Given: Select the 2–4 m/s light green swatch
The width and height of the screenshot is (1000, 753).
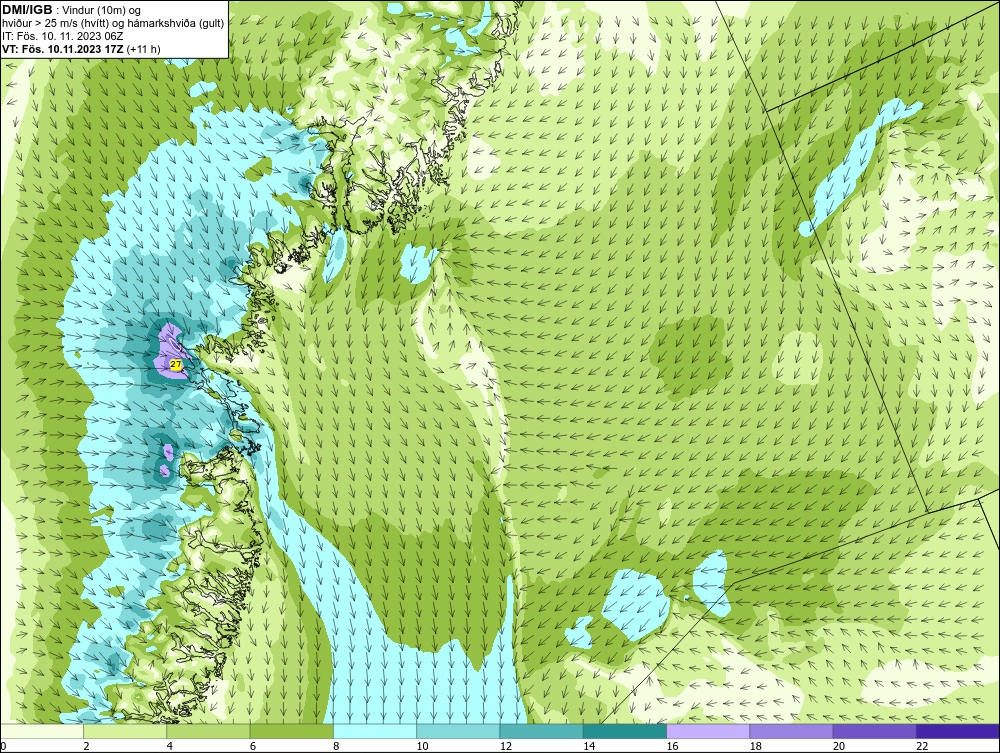Looking at the screenshot, I should pyautogui.click(x=125, y=731).
